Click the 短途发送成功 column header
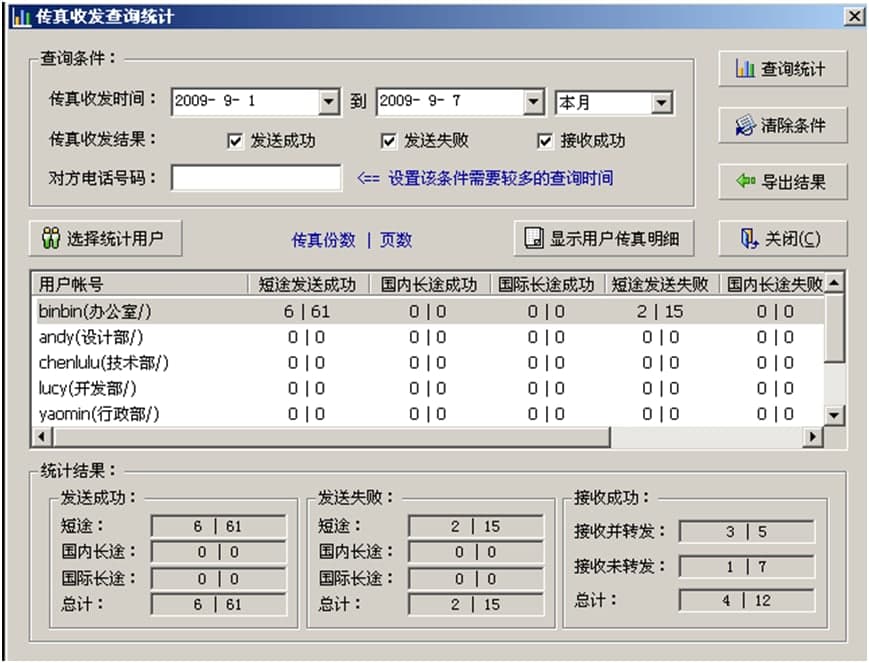Viewport: 869px width, 663px height. tap(307, 284)
